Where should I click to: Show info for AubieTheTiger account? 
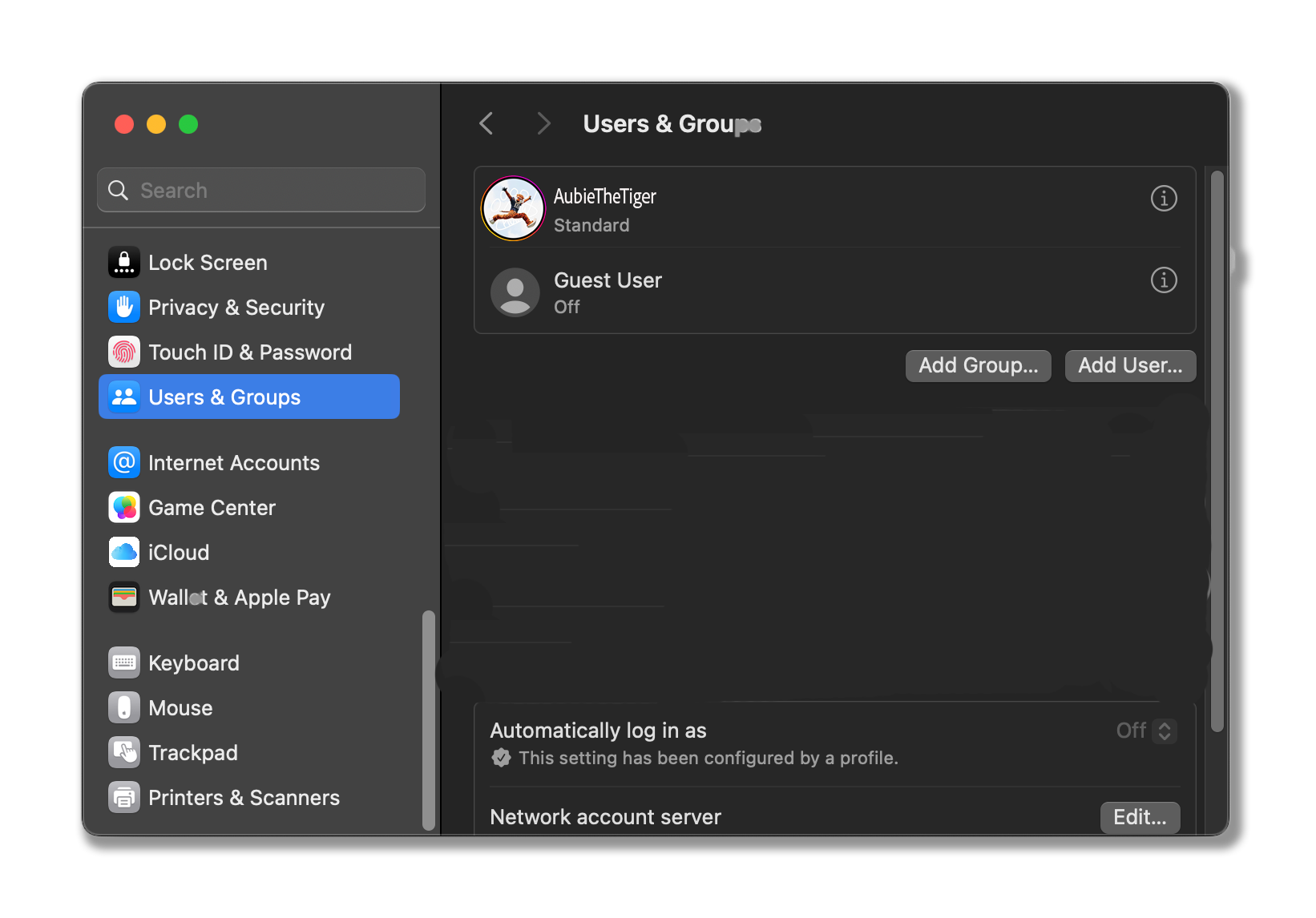1164,198
